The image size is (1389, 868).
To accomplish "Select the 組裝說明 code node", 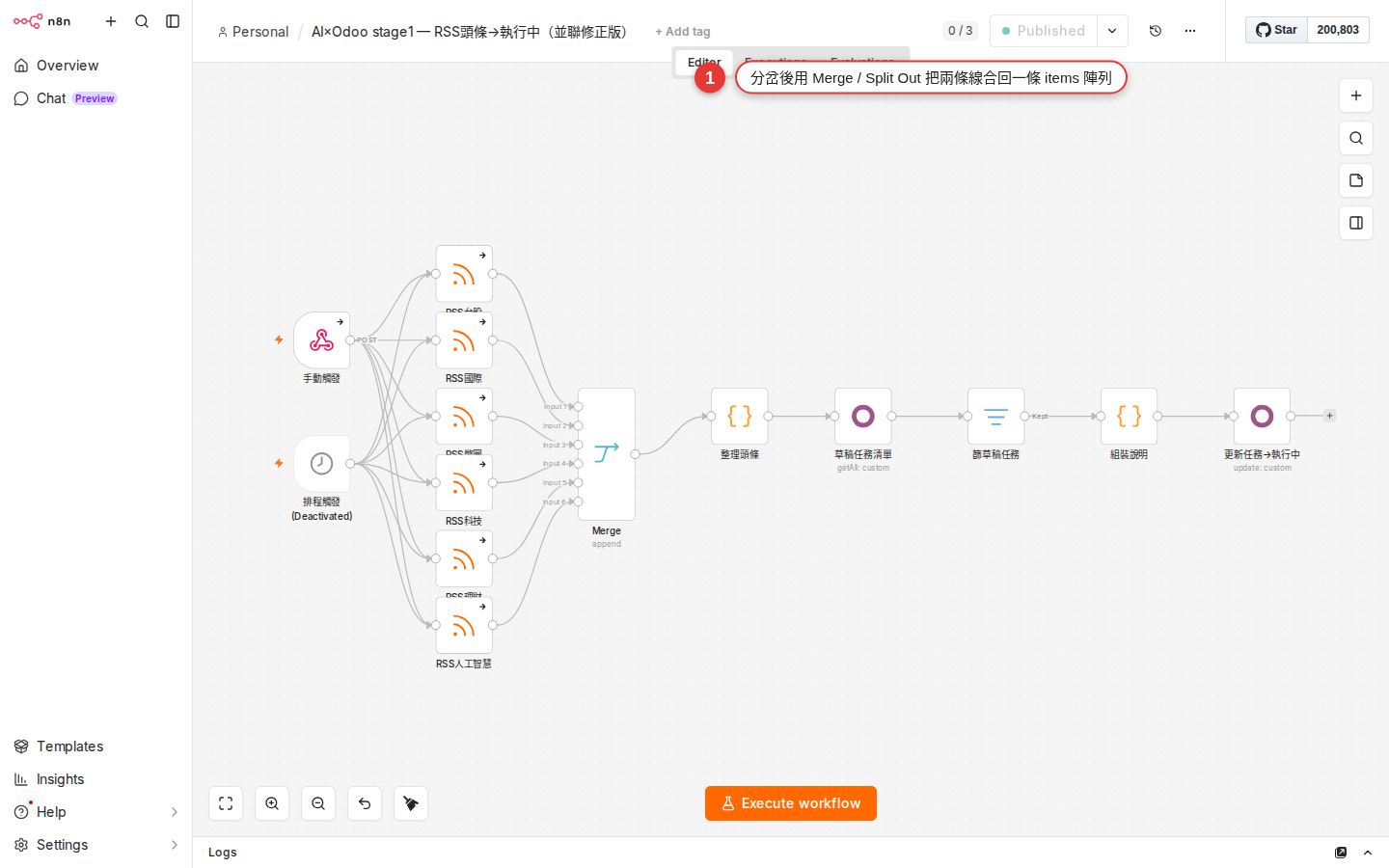I will pos(1130,417).
